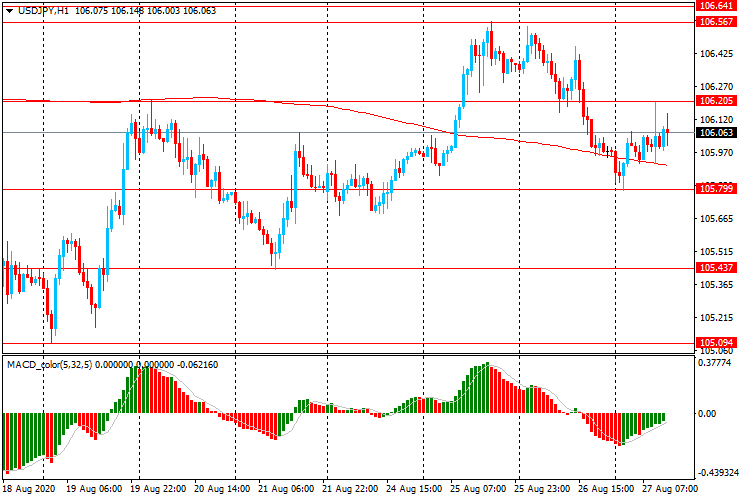Image resolution: width=740 pixels, height=500 pixels.
Task: Select the 25 Aug 07:00 time label
Action: (x=478, y=489)
